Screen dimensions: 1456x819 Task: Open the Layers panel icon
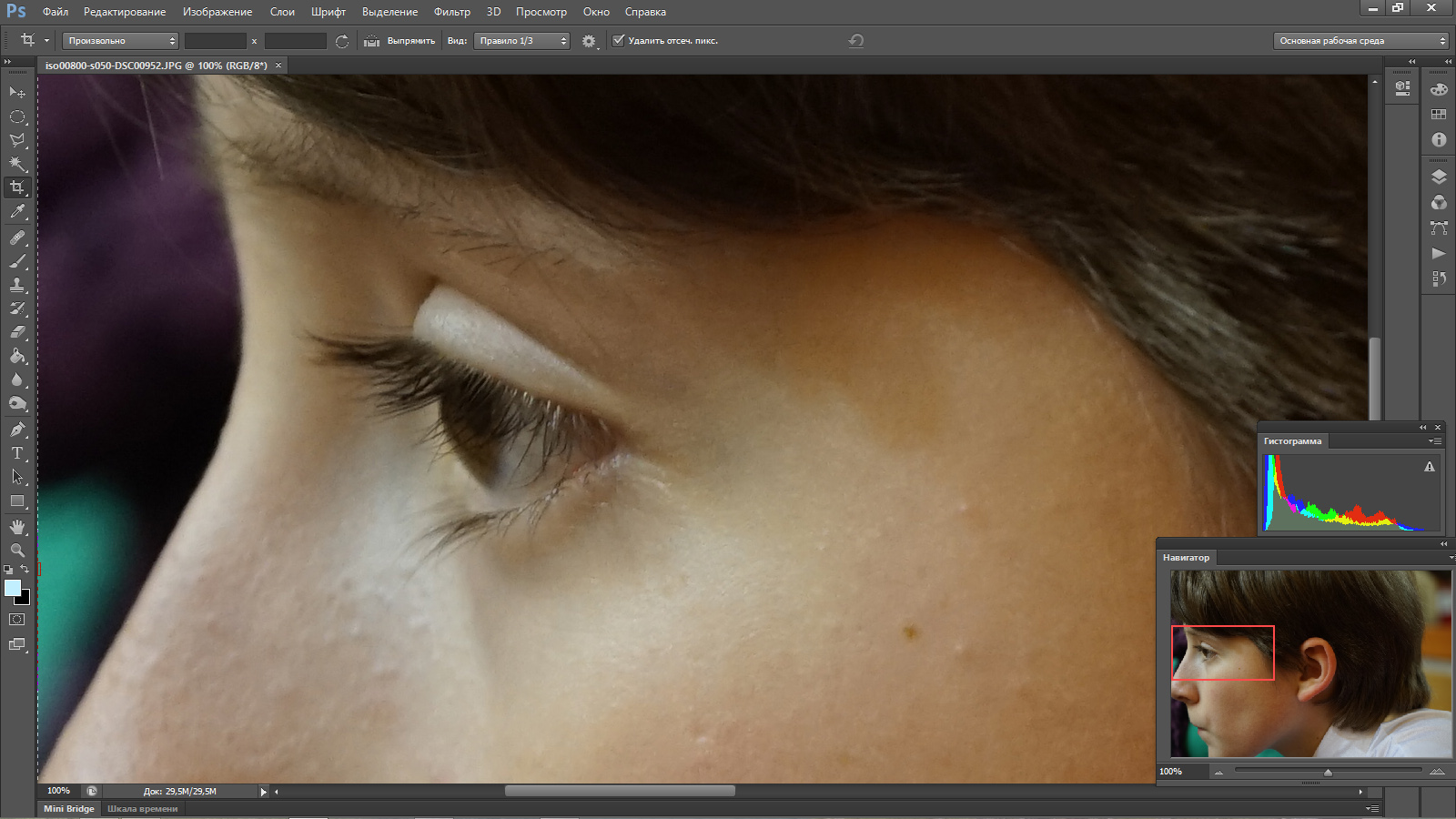click(x=1439, y=177)
